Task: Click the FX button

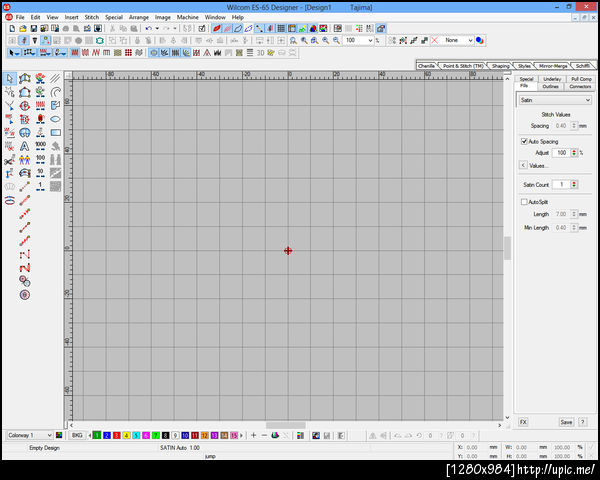Action: [523, 422]
